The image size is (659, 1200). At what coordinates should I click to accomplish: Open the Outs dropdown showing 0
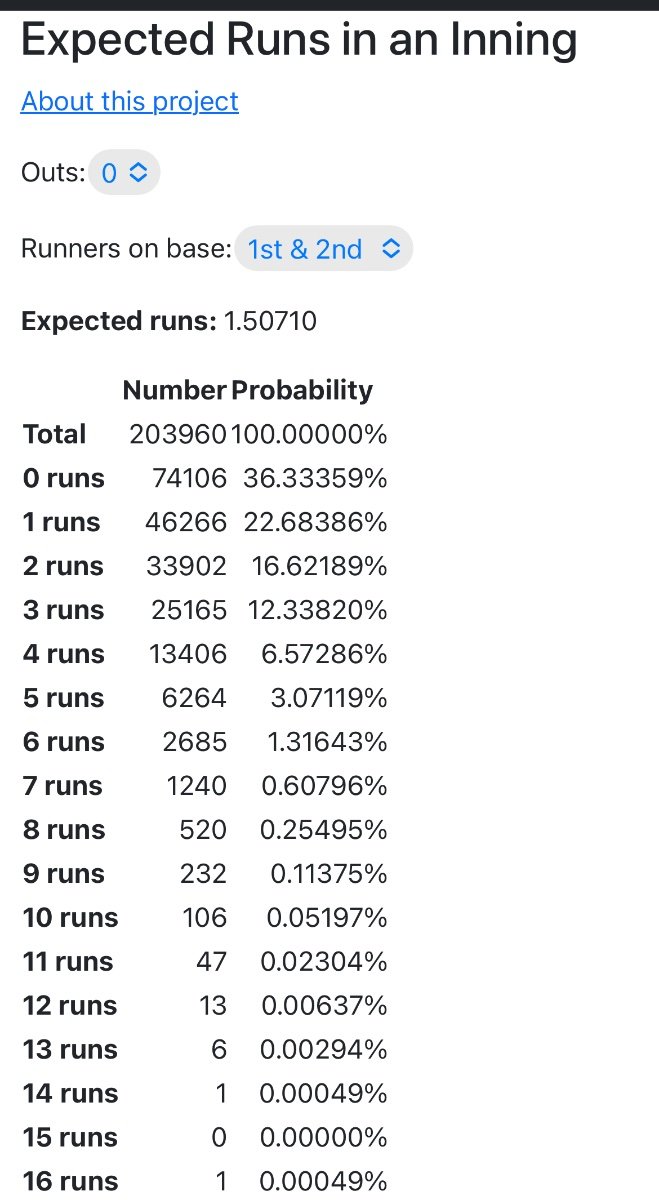[124, 173]
